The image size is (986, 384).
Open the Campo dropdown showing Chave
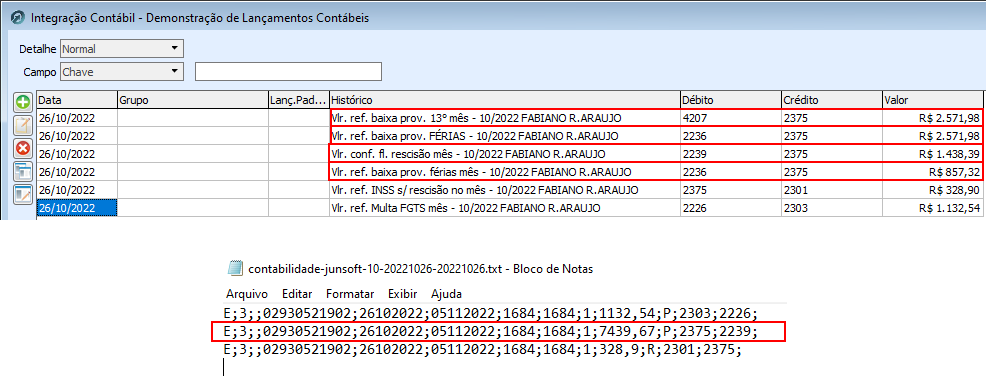[122, 72]
